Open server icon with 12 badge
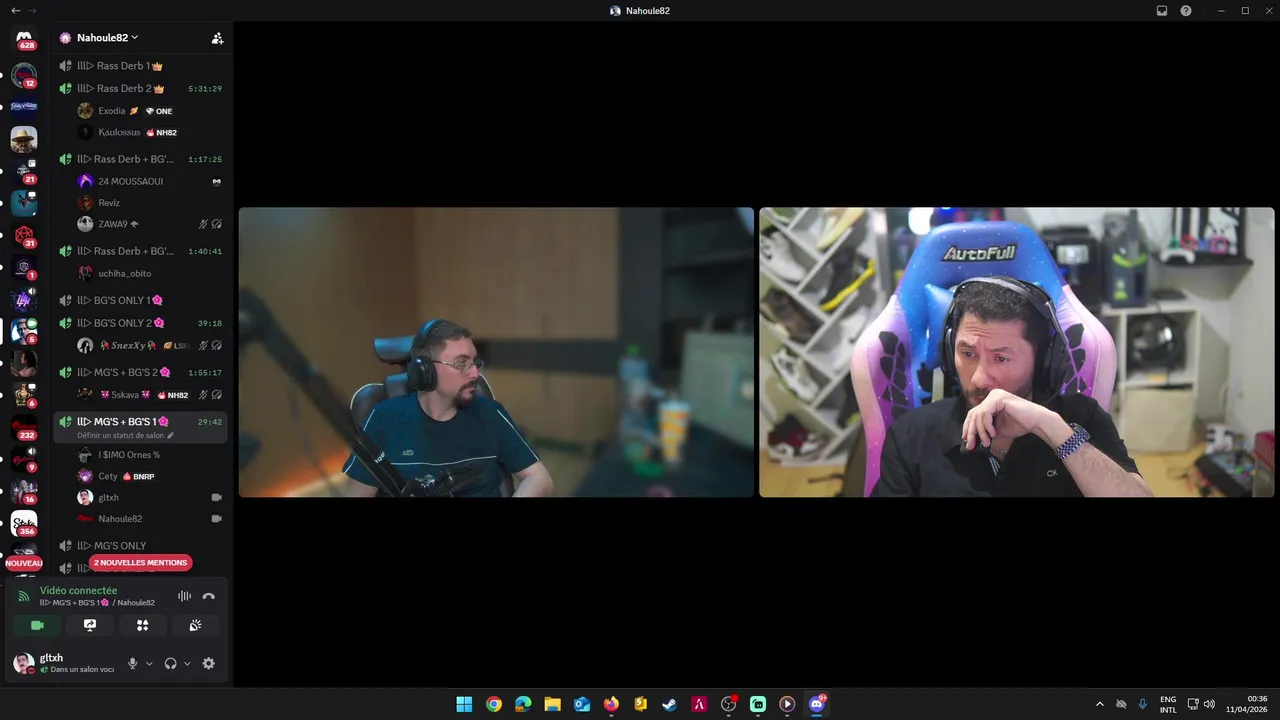1280x720 pixels. 24,75
